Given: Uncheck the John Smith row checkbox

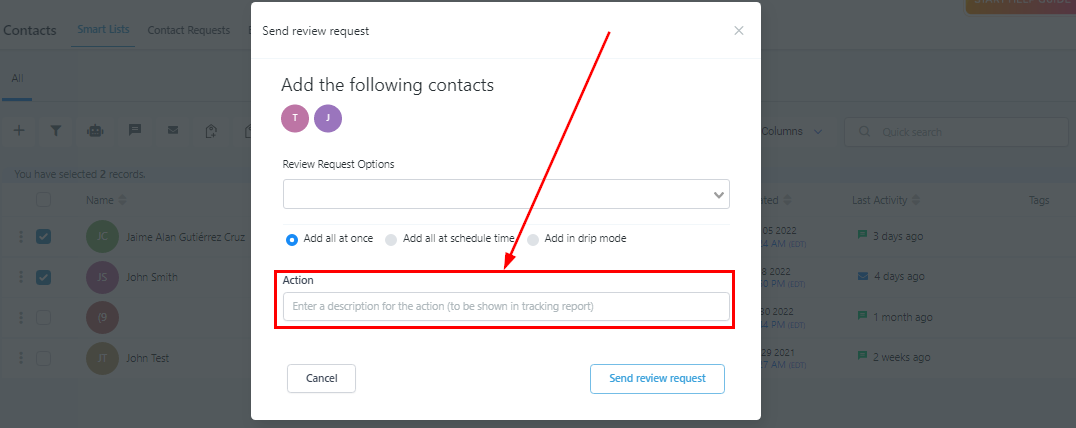Looking at the screenshot, I should (43, 277).
